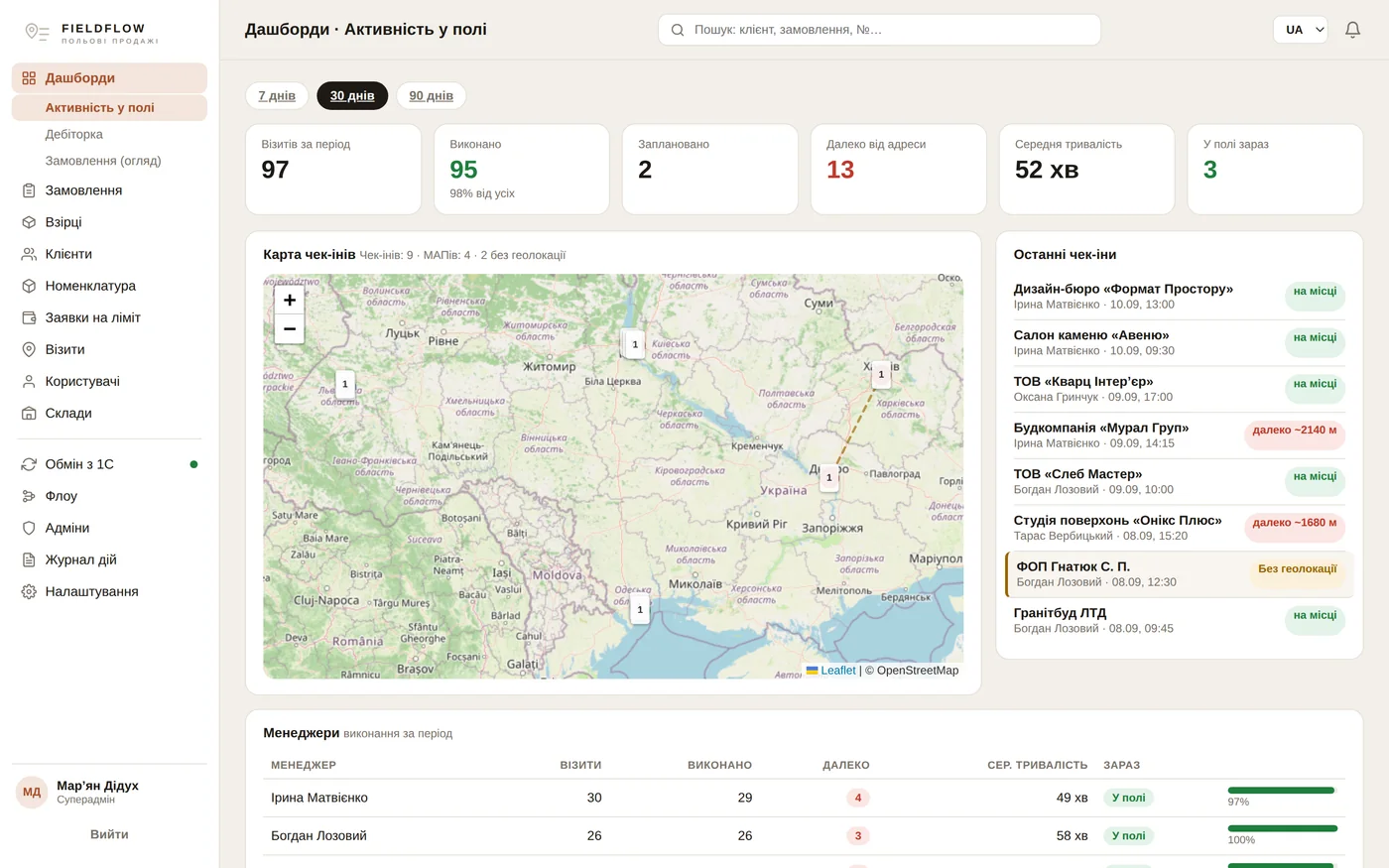This screenshot has width=1389, height=868.
Task: Click the Виконано 95 card
Action: [521, 169]
